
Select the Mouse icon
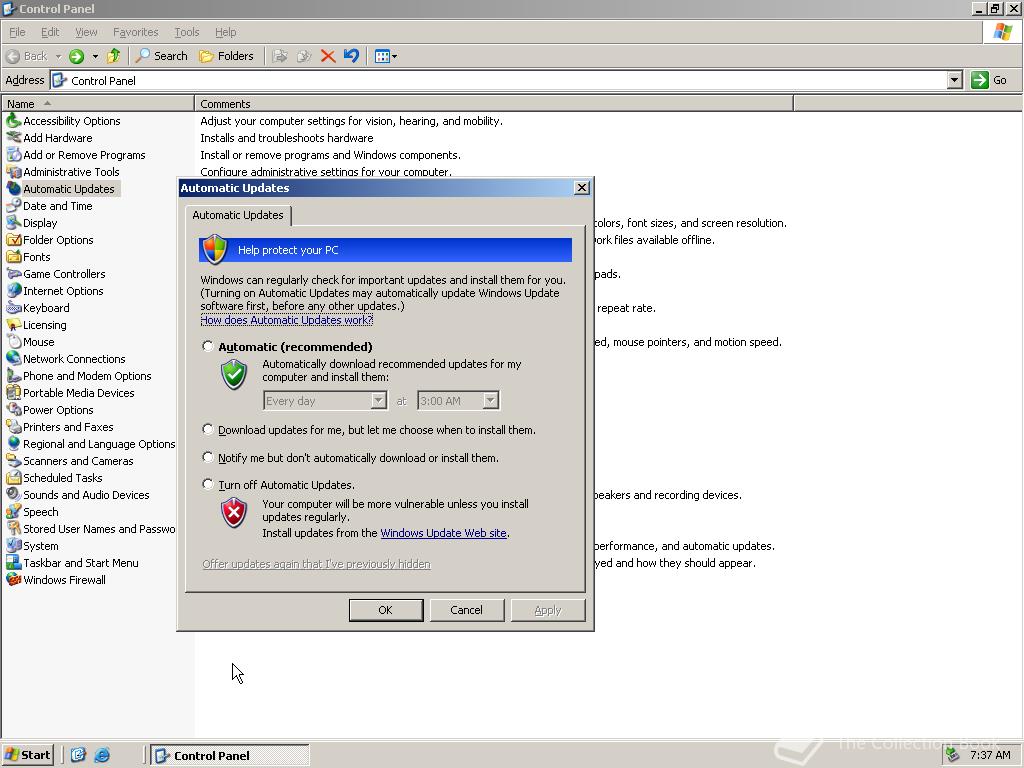click(x=13, y=342)
